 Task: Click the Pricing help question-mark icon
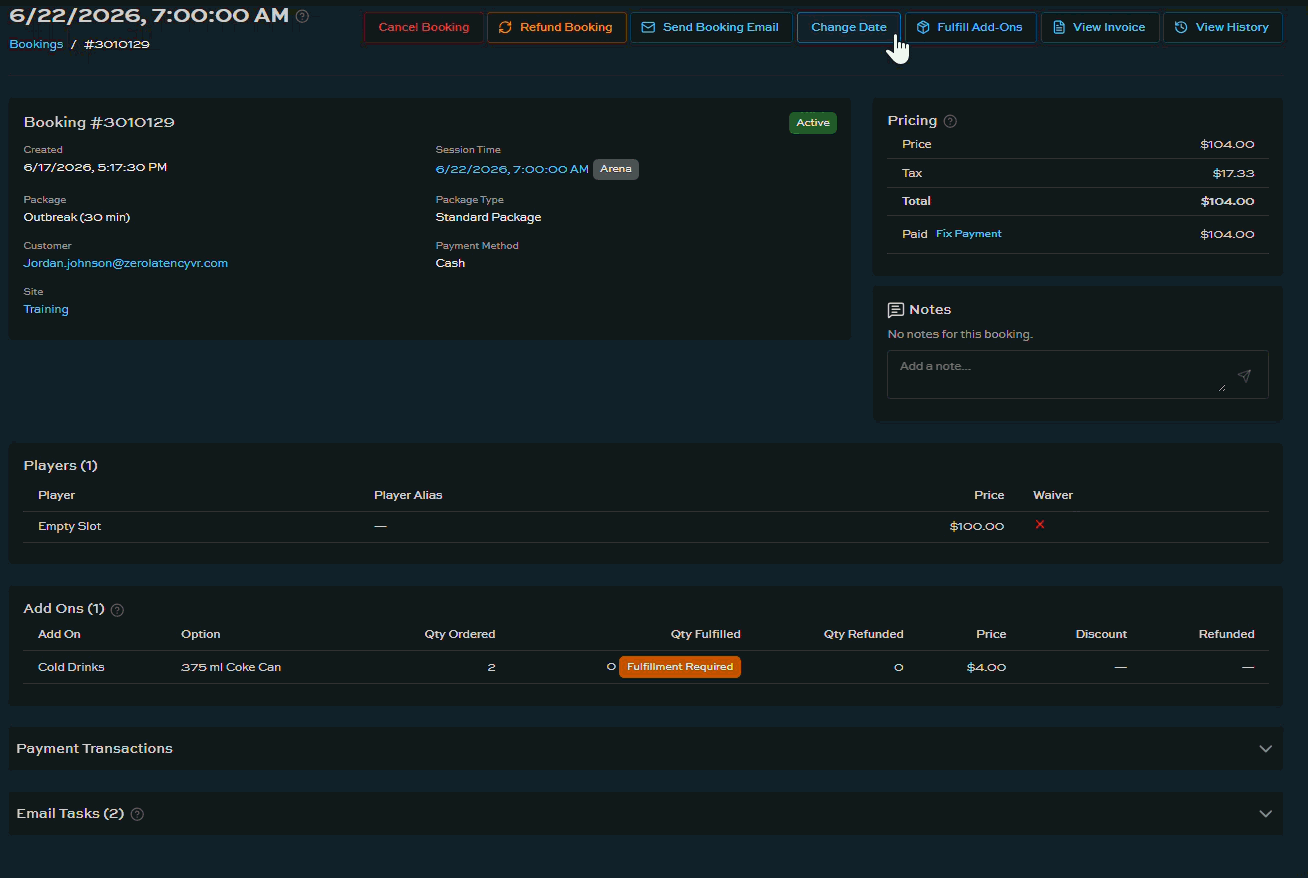(950, 121)
